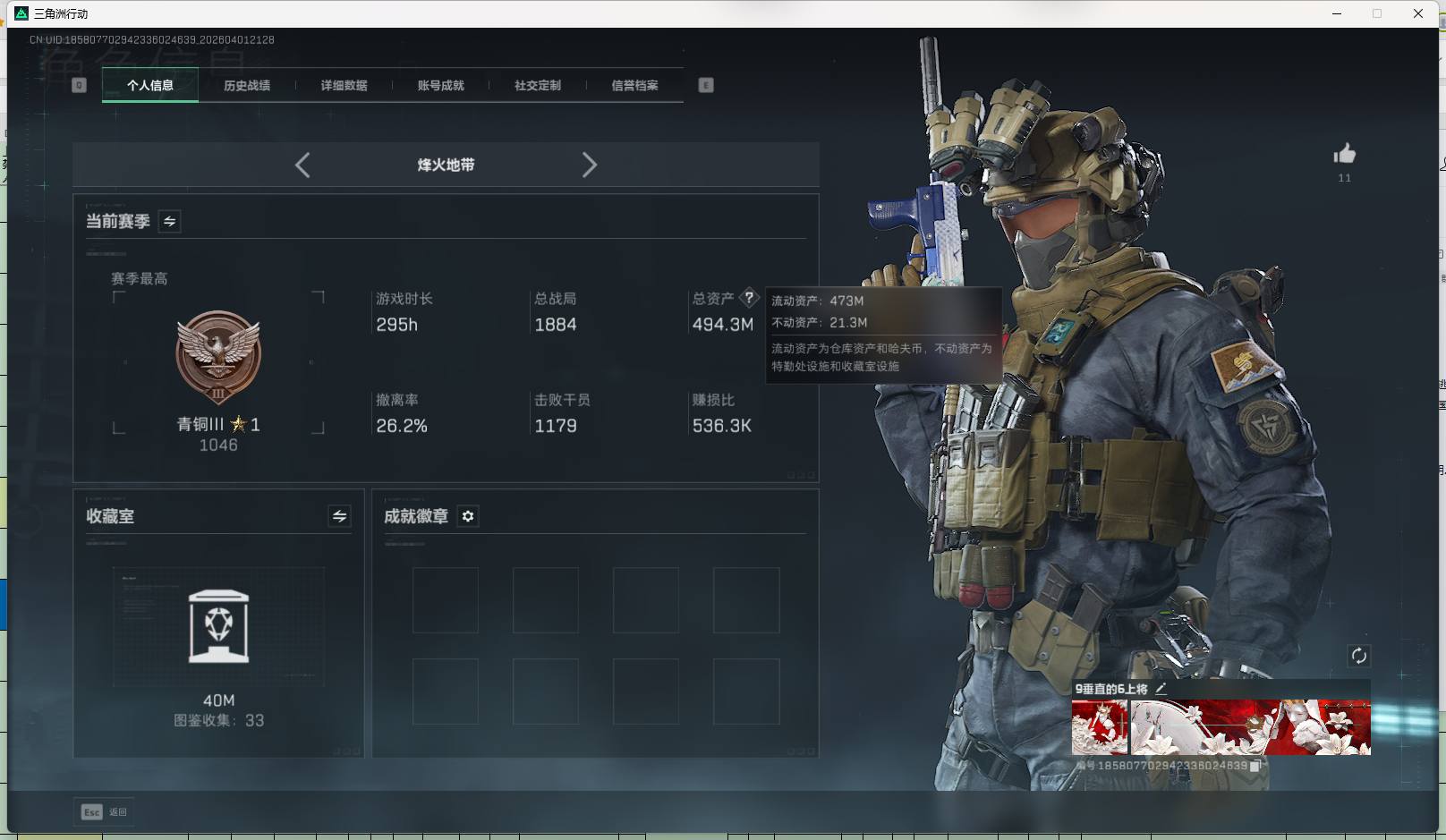
Task: Like this player profile with thumbs-up
Action: click(1344, 155)
